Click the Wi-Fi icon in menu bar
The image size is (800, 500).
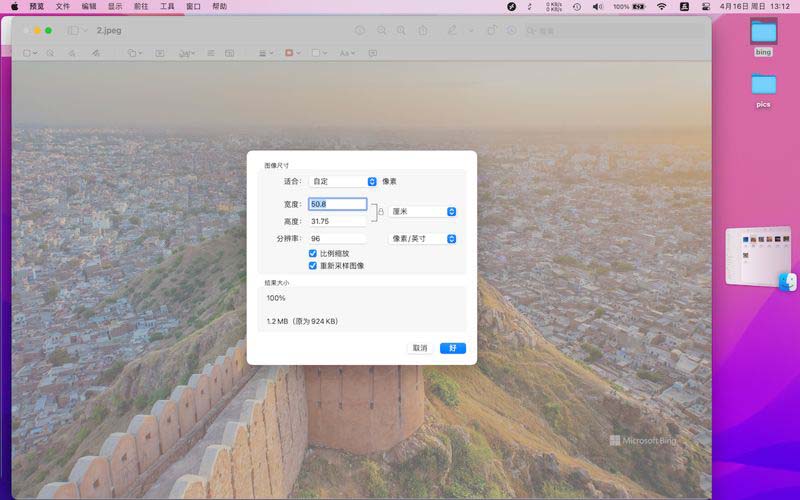pos(661,6)
